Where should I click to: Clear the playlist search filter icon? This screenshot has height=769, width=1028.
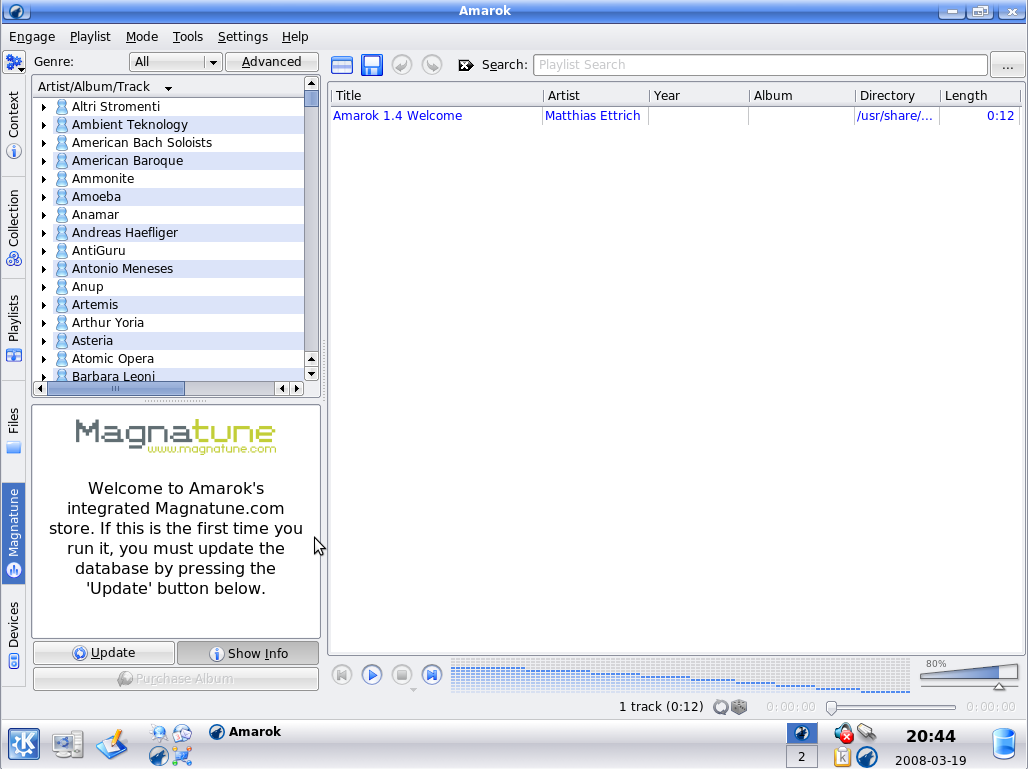coord(465,65)
